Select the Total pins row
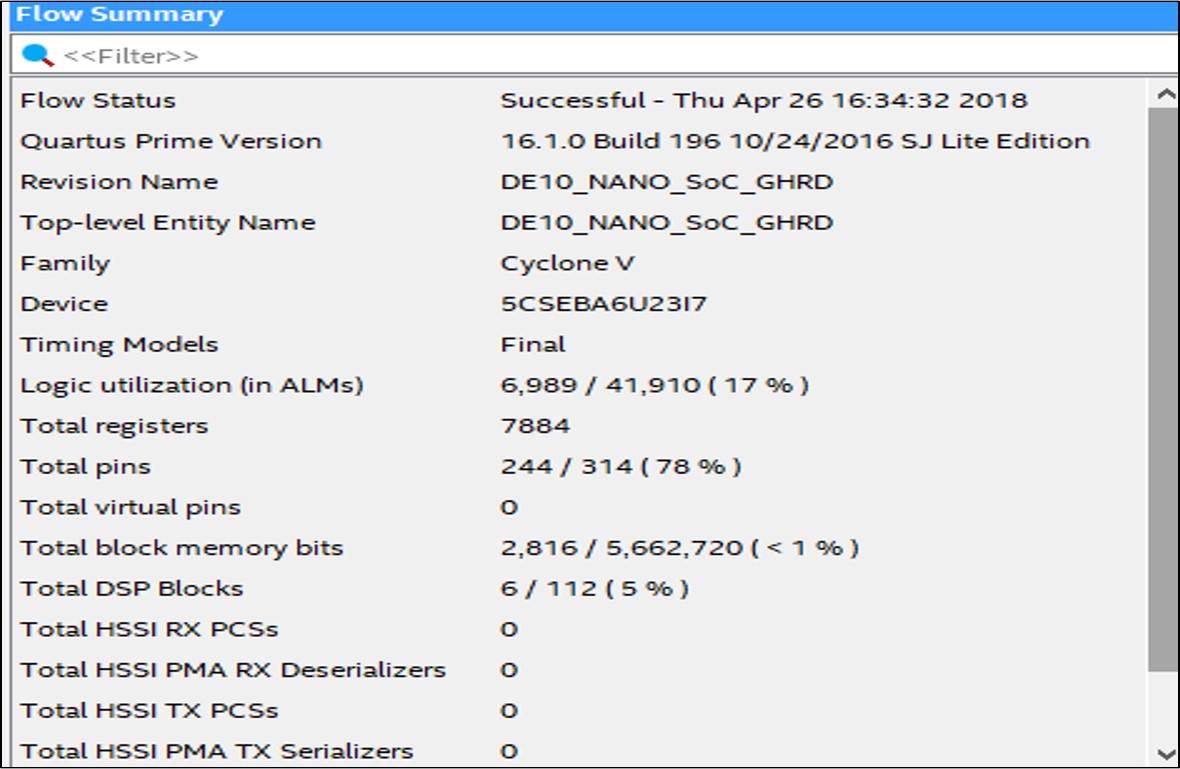This screenshot has width=1180, height=769. click(85, 467)
